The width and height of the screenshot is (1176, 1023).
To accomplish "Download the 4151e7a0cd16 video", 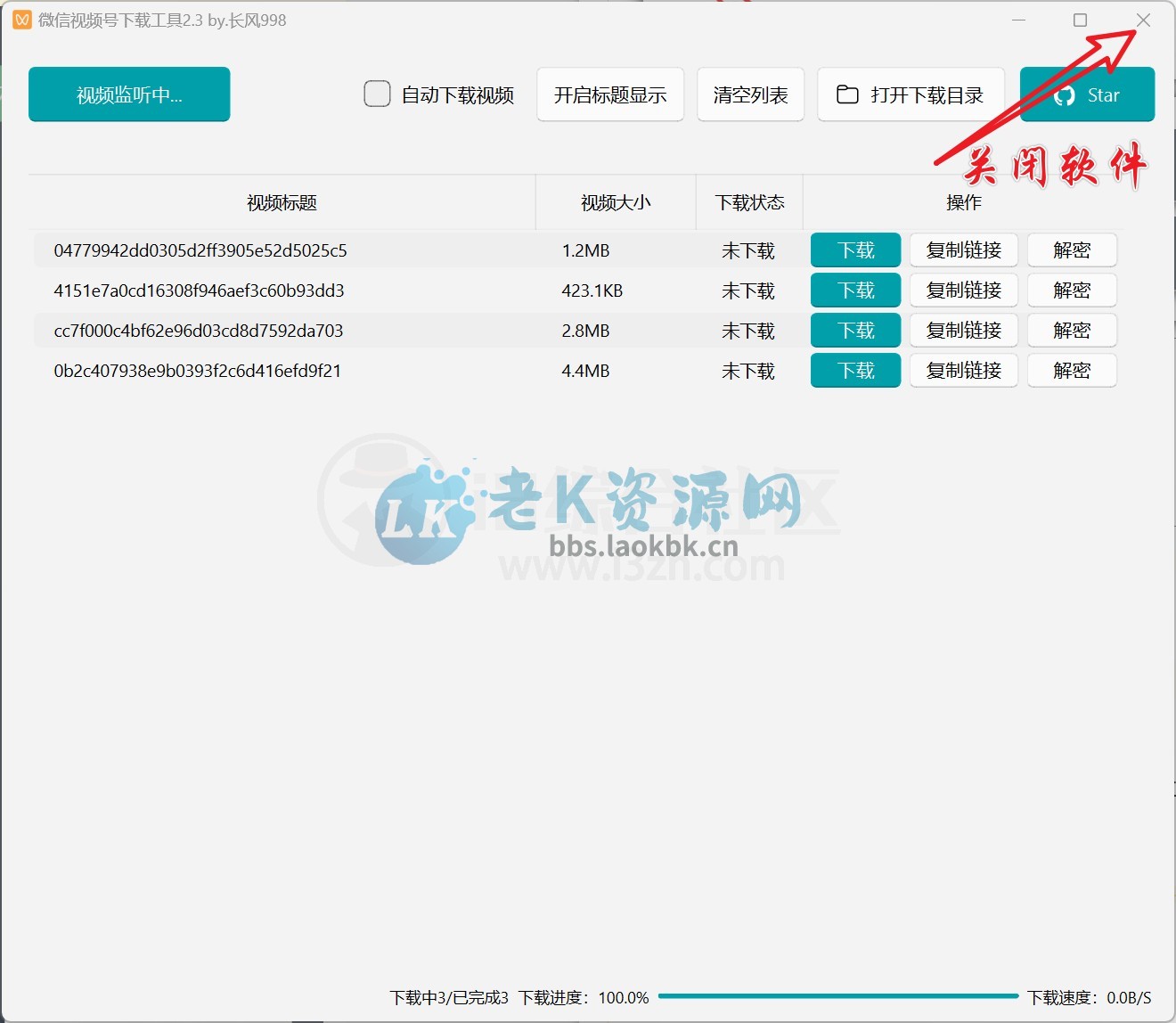I will tap(856, 291).
